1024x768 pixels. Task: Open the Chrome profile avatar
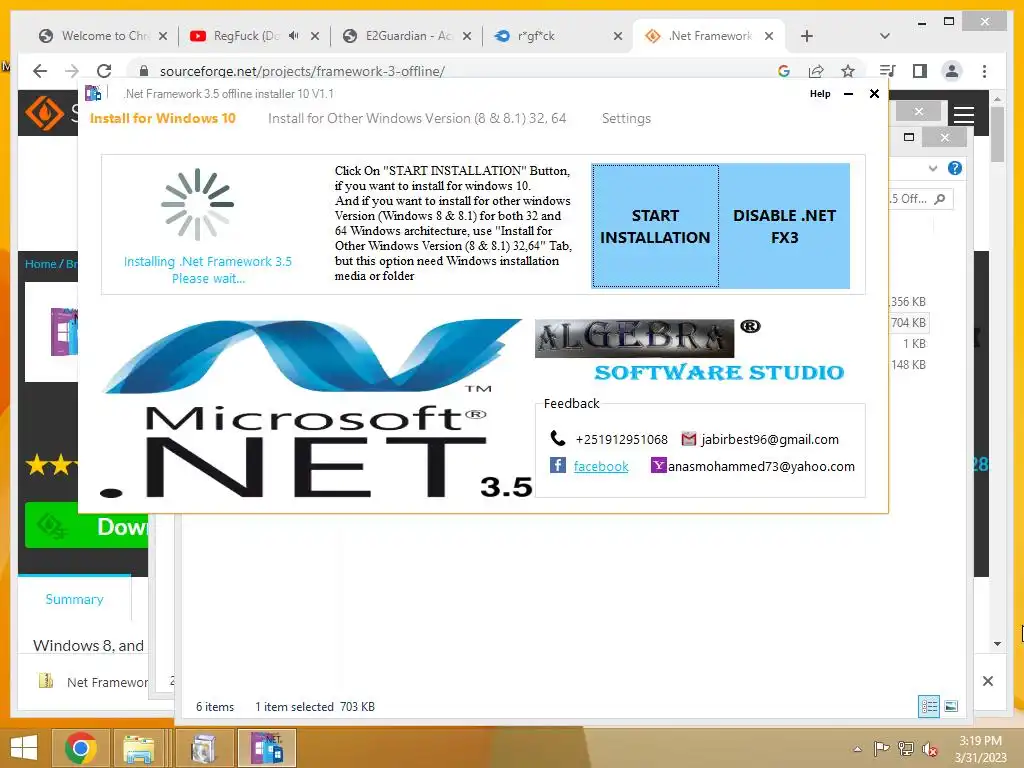[x=952, y=71]
